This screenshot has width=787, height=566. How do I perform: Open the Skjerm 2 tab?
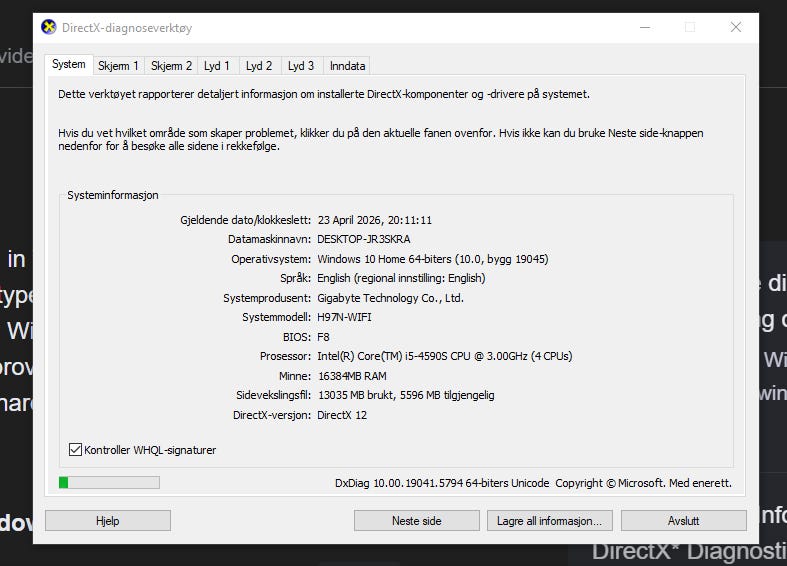[171, 66]
